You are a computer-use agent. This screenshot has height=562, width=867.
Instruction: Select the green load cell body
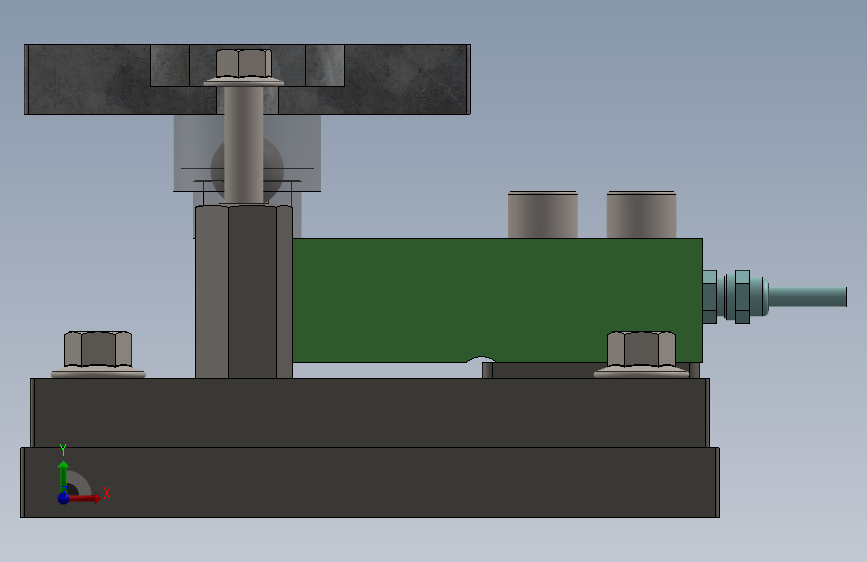pyautogui.click(x=497, y=300)
